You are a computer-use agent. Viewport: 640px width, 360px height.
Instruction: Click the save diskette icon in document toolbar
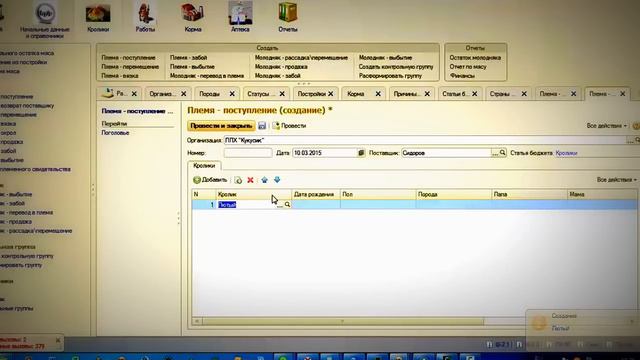[x=262, y=126]
